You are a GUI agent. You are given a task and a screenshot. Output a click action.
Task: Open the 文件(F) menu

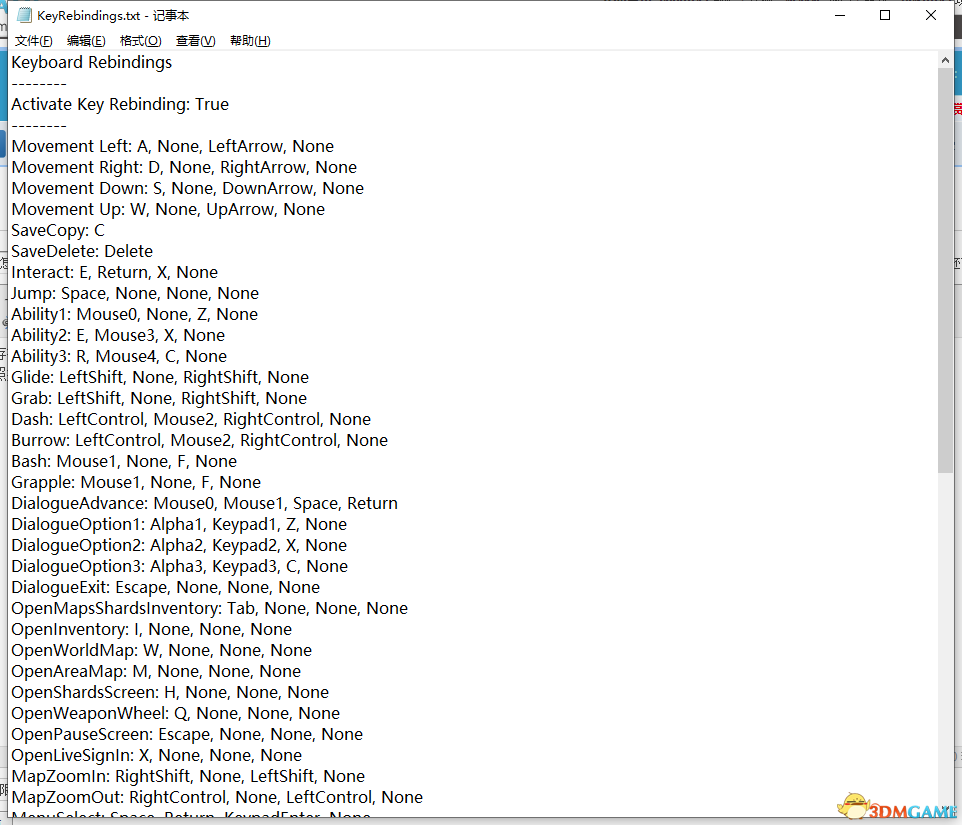coord(34,40)
